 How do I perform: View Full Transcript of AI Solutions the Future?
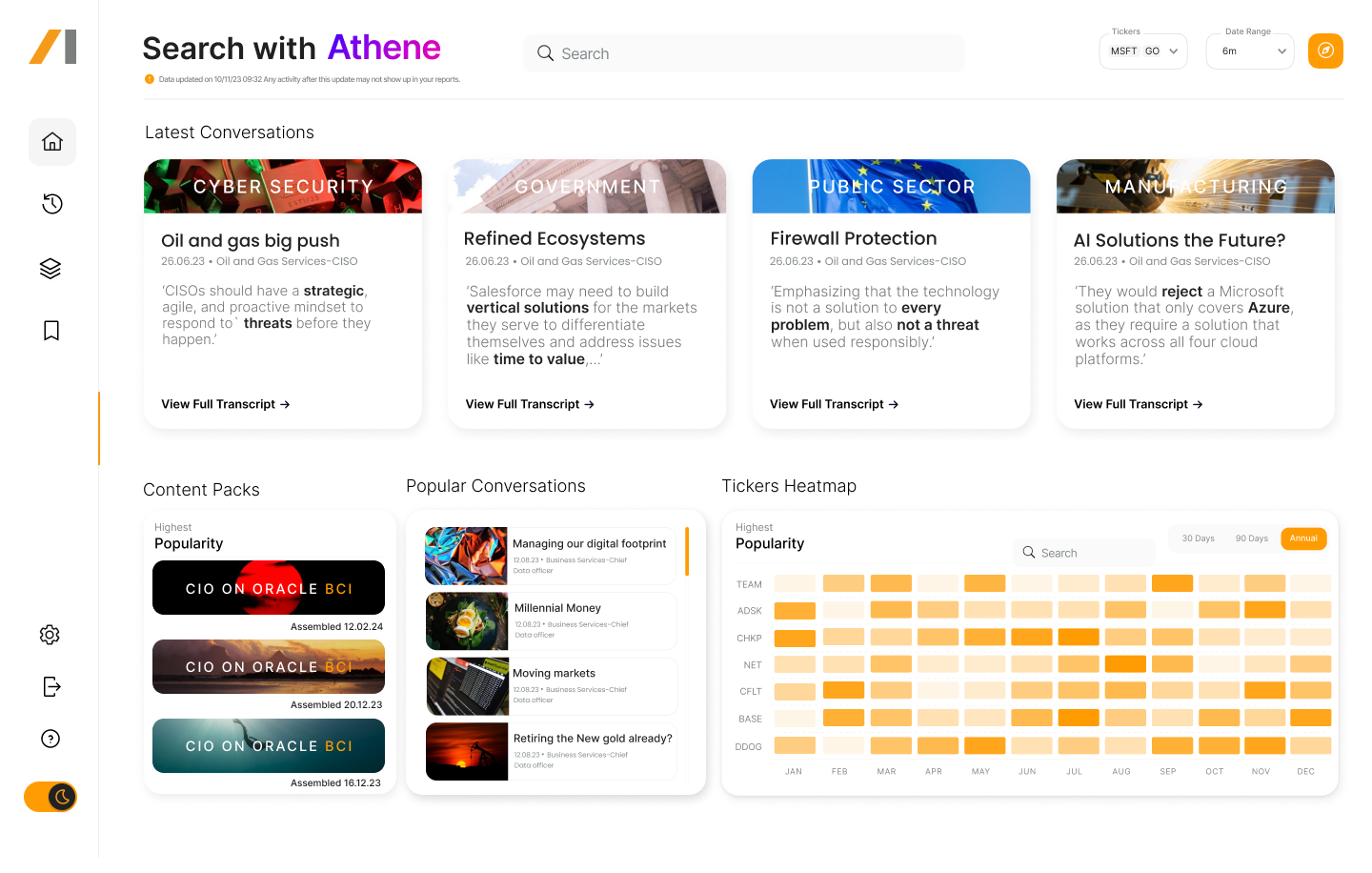point(1138,403)
